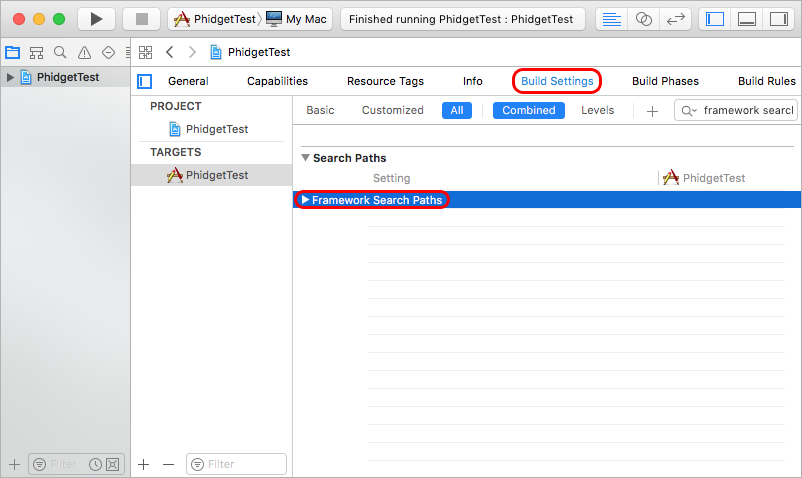Open the Version editor
Screen dimensions: 802x478
677,19
